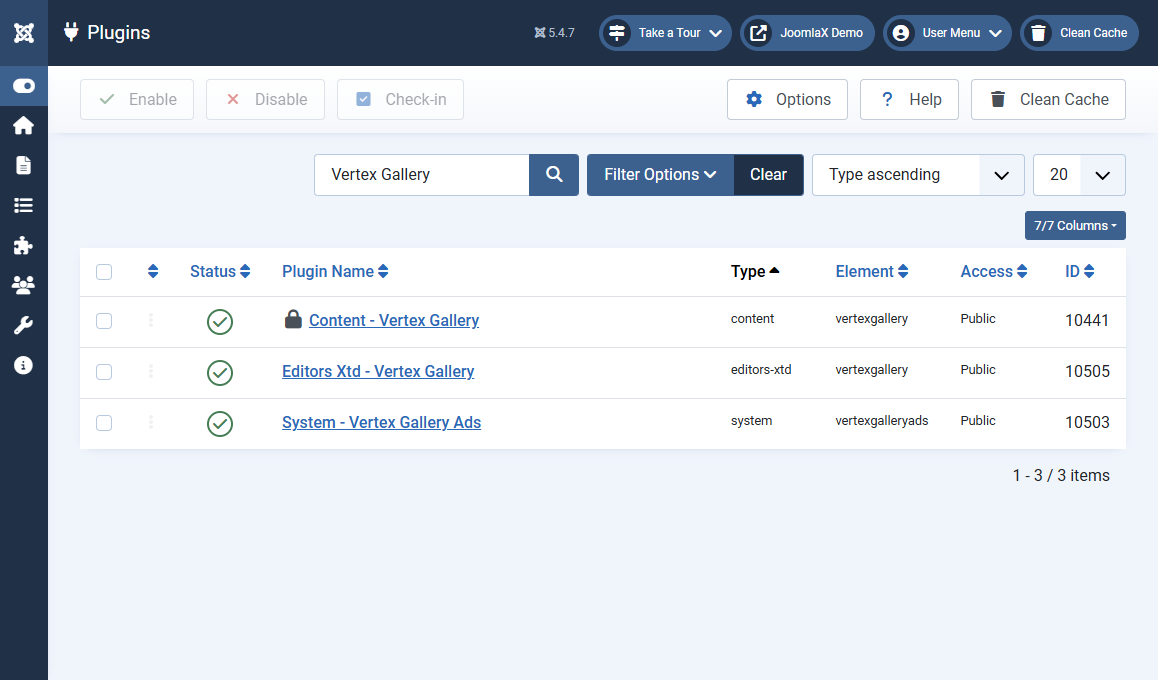Open the JoomlaX Demo site link
The height and width of the screenshot is (680, 1158).
(x=807, y=33)
